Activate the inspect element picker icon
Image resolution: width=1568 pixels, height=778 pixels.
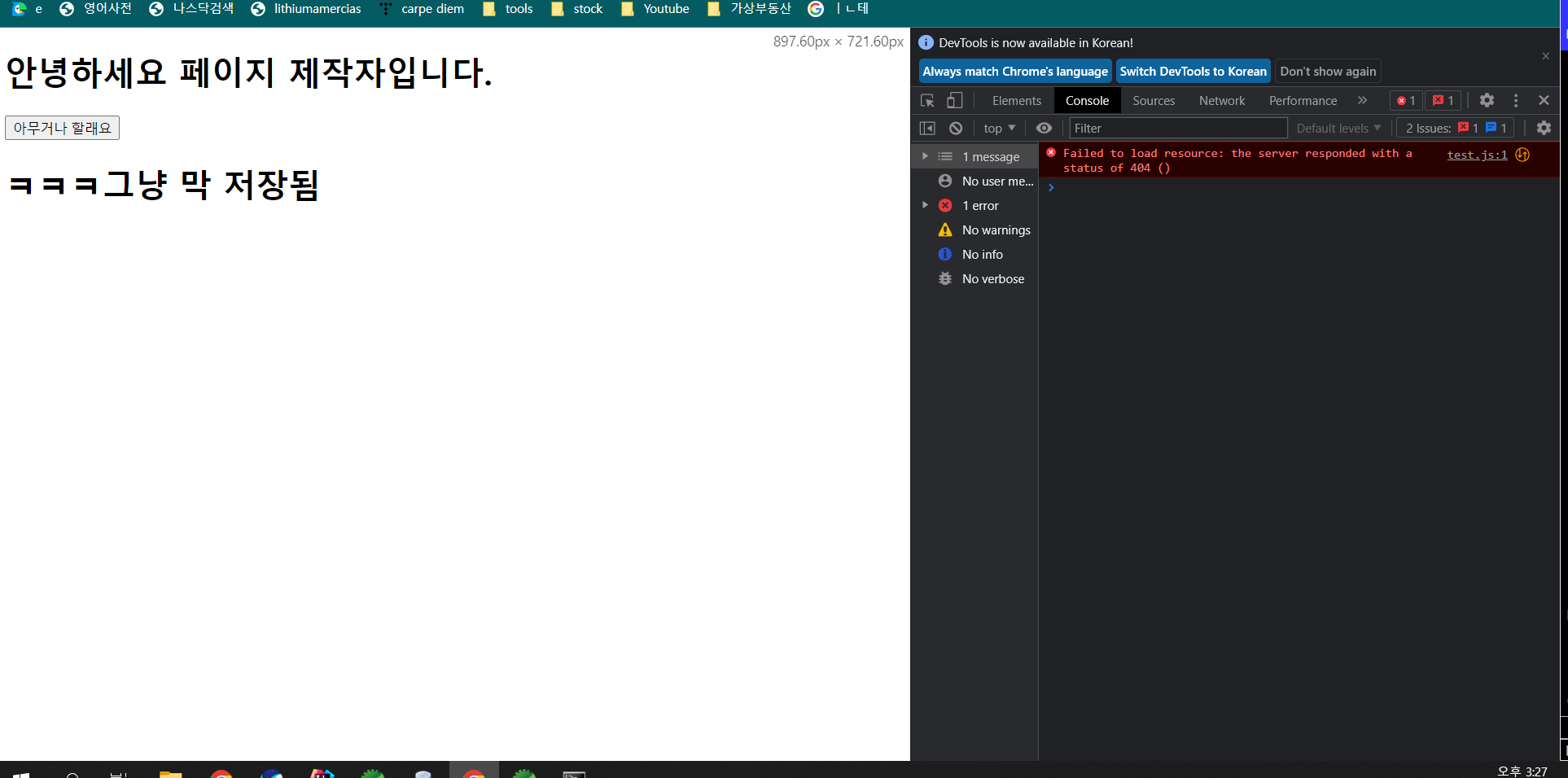coord(927,101)
